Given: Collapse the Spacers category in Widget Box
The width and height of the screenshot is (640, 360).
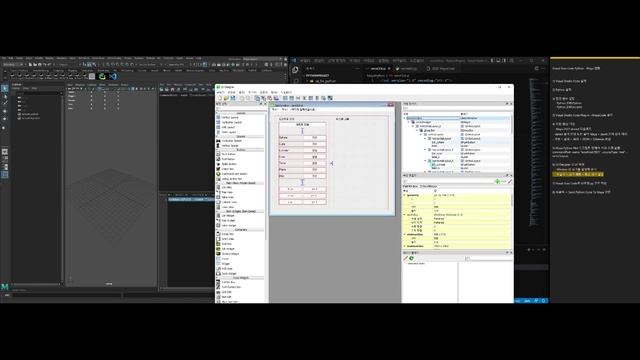Looking at the screenshot, I should click(240, 137).
